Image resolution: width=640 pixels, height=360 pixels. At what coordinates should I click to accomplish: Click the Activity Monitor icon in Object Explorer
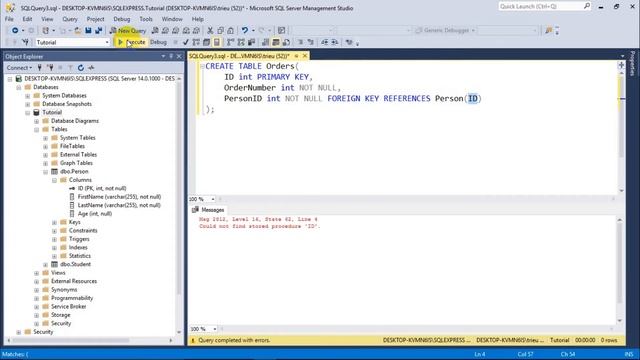(x=91, y=68)
